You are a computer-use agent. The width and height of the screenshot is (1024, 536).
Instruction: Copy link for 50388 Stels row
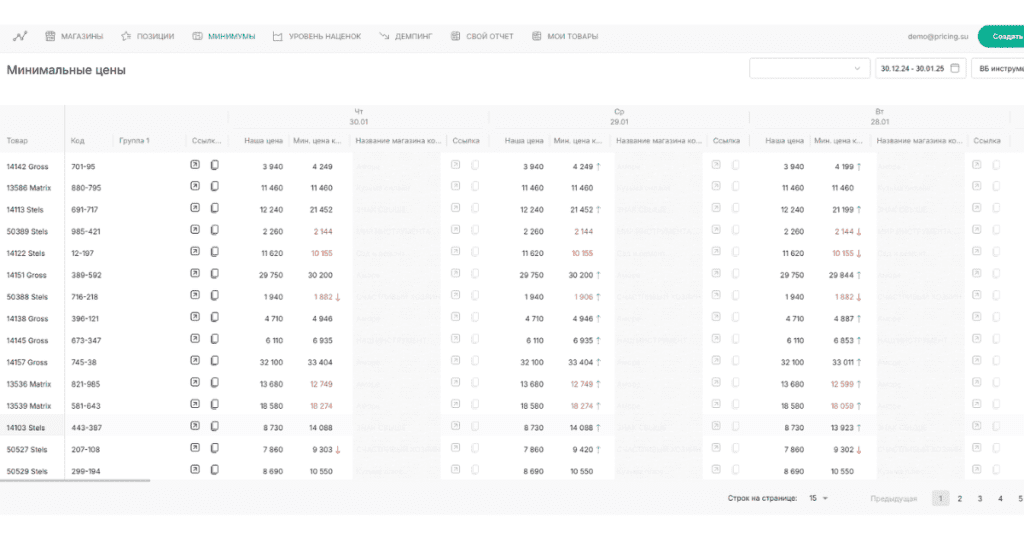tap(214, 296)
